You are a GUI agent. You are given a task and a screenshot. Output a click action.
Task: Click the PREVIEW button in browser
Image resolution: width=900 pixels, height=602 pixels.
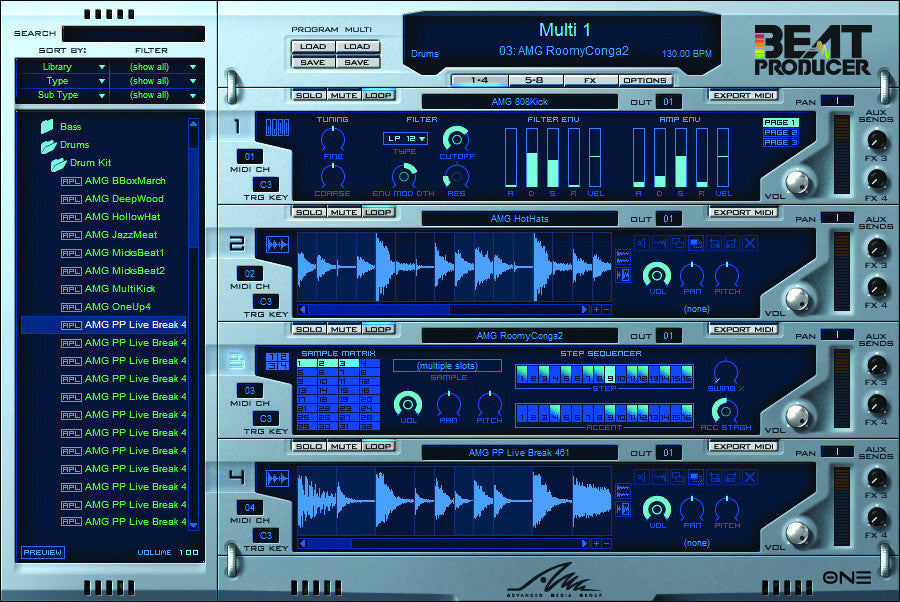(42, 552)
